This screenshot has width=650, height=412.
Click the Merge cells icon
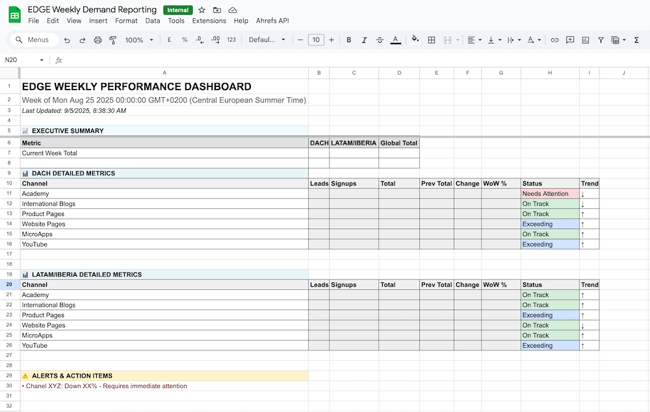click(447, 40)
